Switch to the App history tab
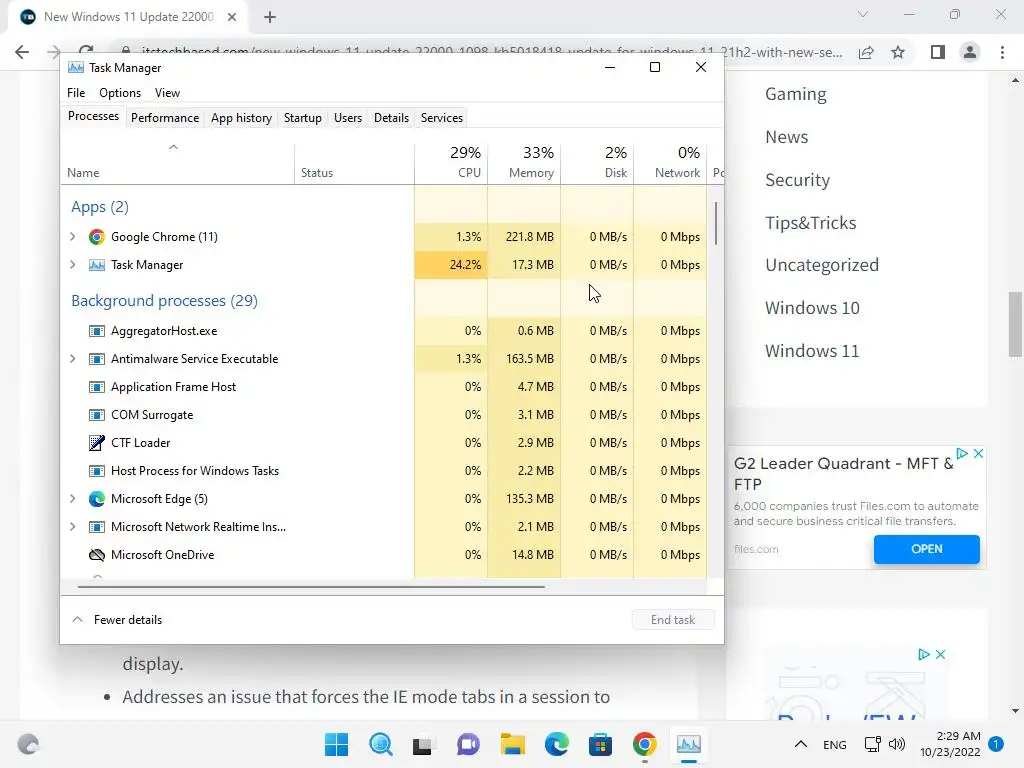The width and height of the screenshot is (1024, 768). point(241,118)
